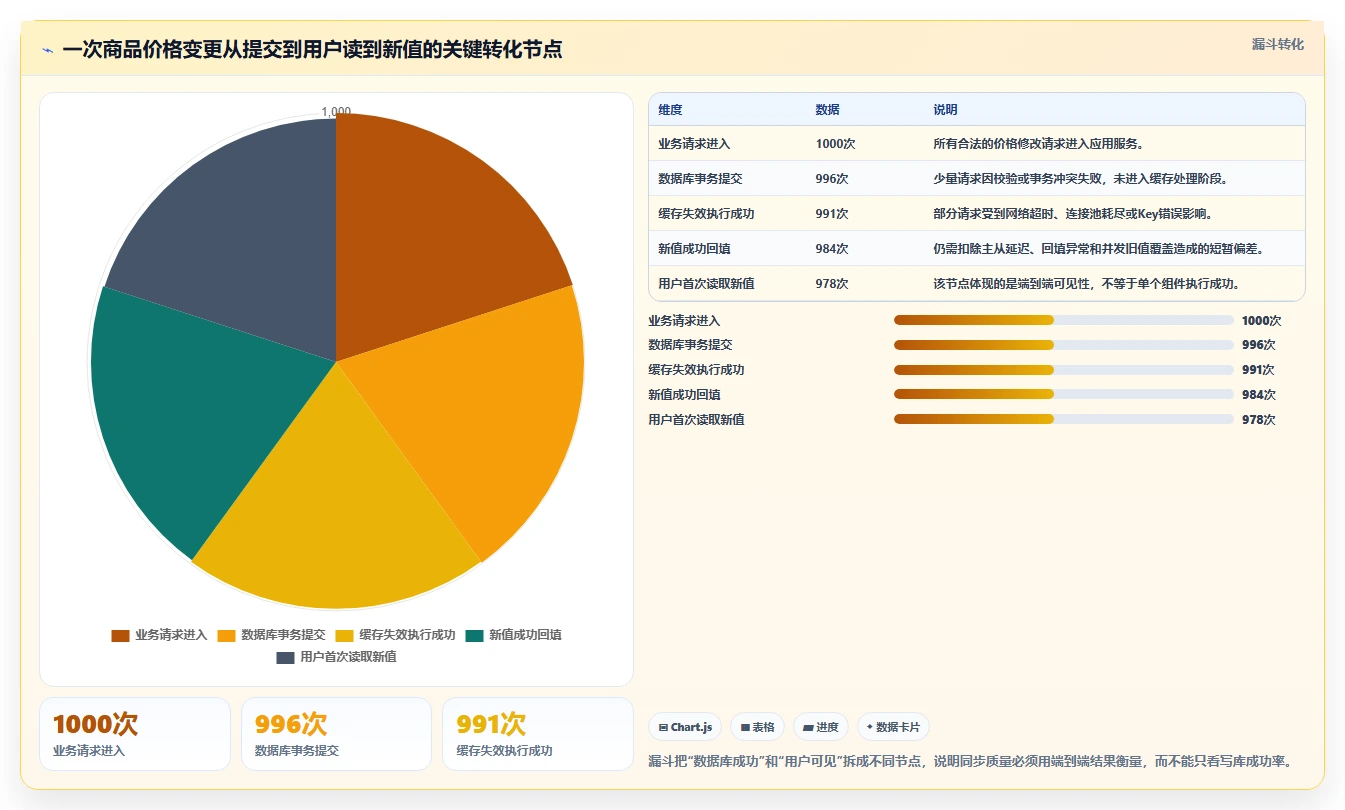1345x810 pixels.
Task: Click description starting 少量请求因校验
Action: coord(1080,179)
